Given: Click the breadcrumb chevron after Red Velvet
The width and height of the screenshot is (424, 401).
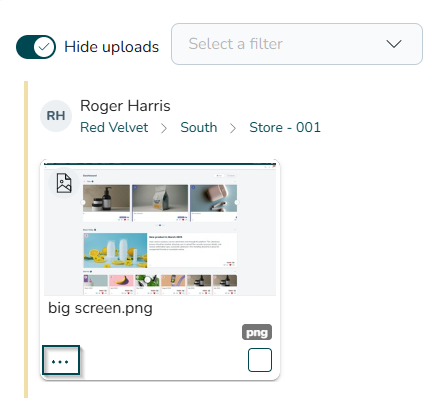Looking at the screenshot, I should (164, 128).
